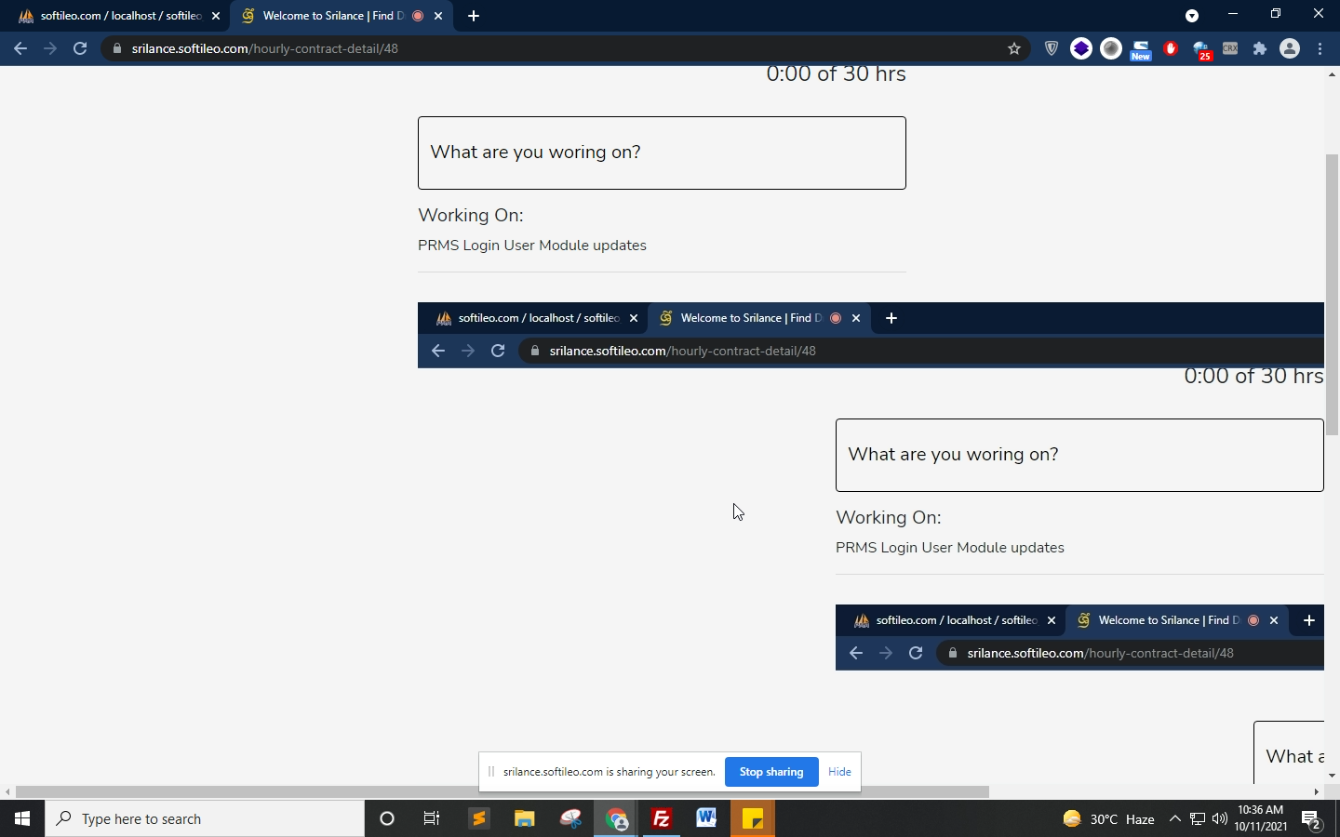Open FileZilla from the taskbar
Image resolution: width=1340 pixels, height=837 pixels.
pos(661,819)
